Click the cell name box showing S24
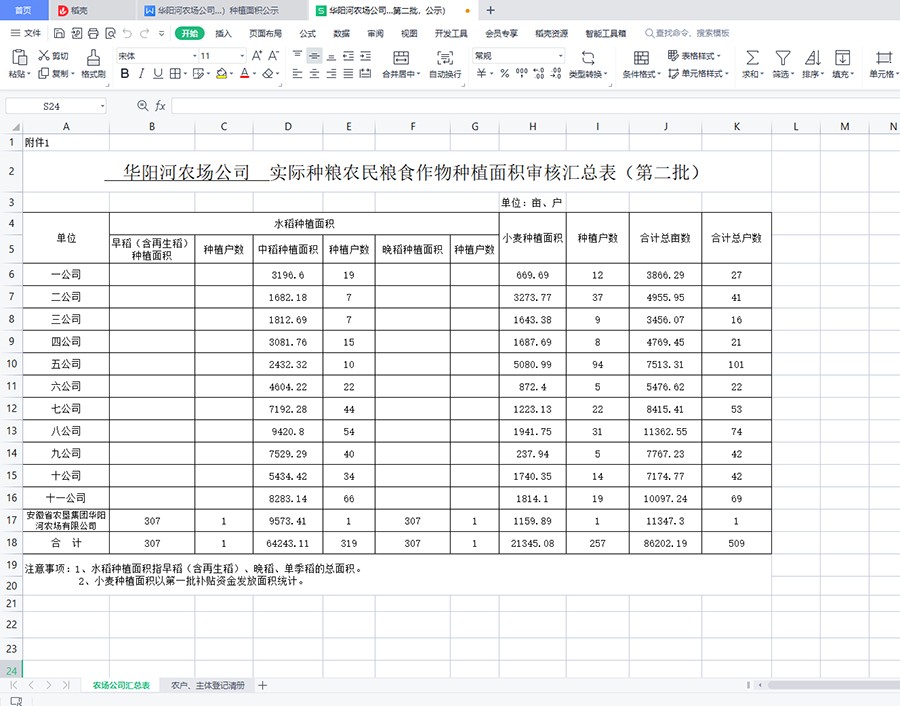The image size is (900, 706). pos(55,106)
